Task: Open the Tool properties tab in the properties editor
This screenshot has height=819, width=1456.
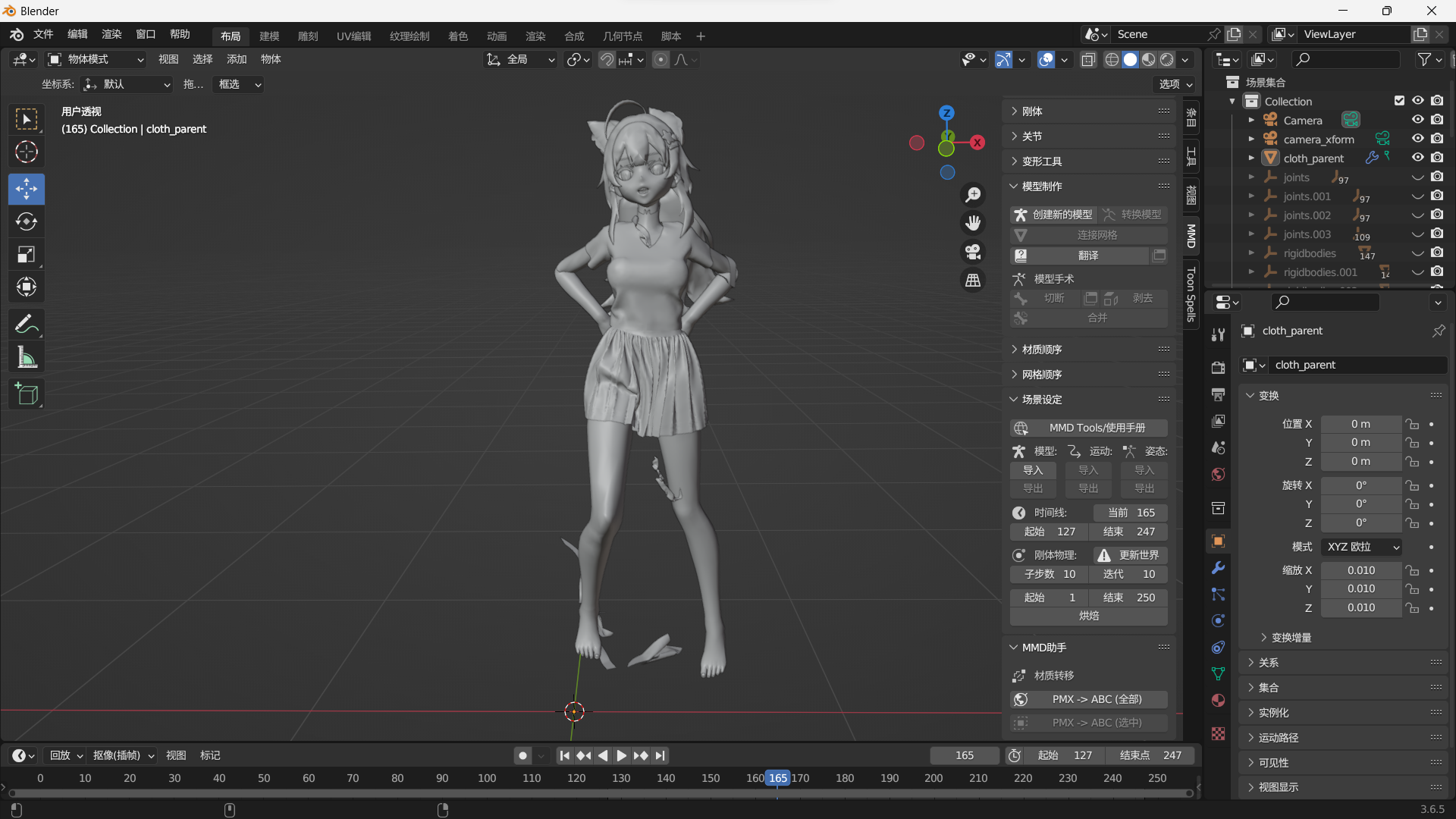Action: 1218,335
